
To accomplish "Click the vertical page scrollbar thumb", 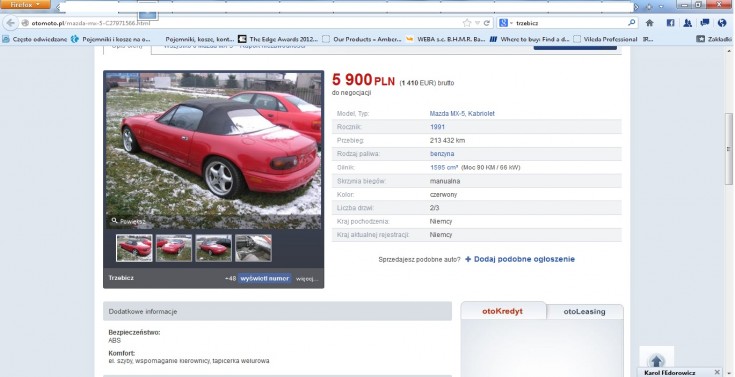I will [728, 149].
